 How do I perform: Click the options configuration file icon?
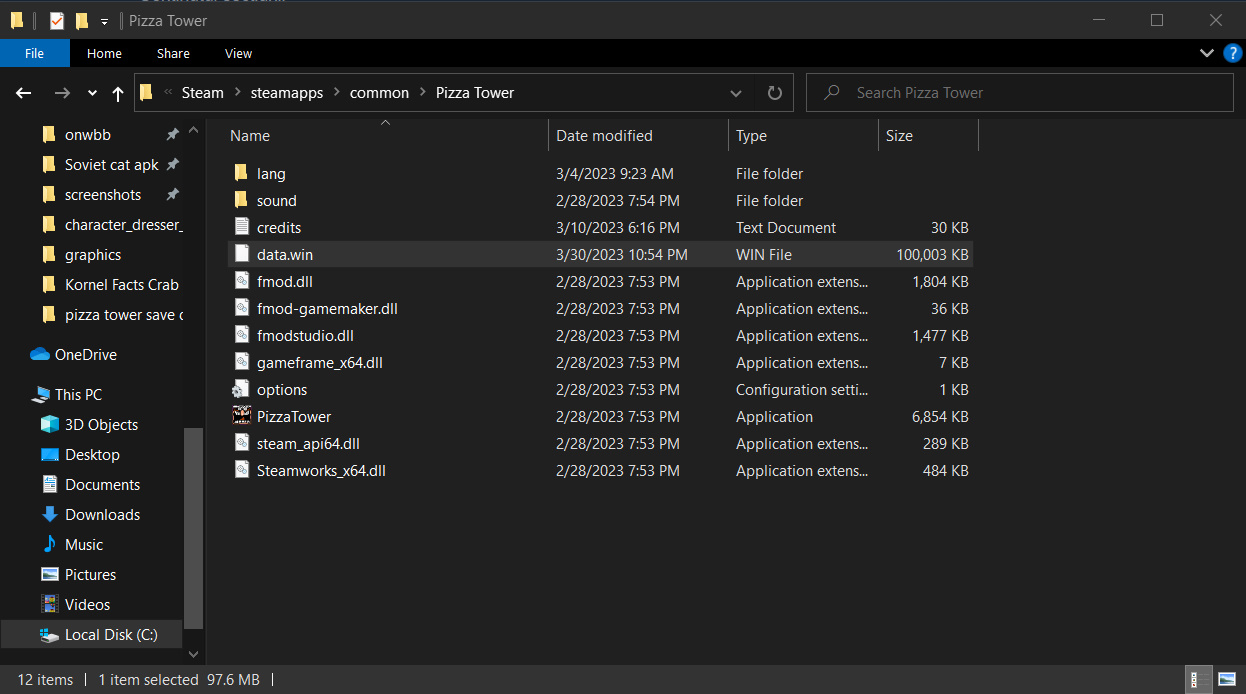(x=241, y=389)
